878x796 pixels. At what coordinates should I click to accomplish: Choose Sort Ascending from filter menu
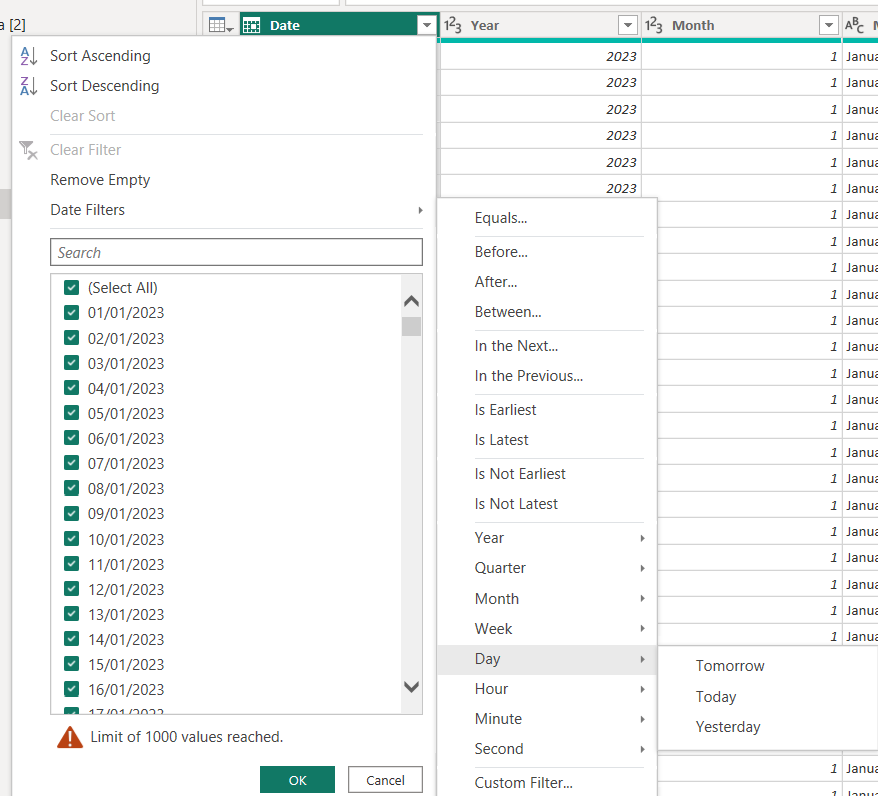(100, 56)
